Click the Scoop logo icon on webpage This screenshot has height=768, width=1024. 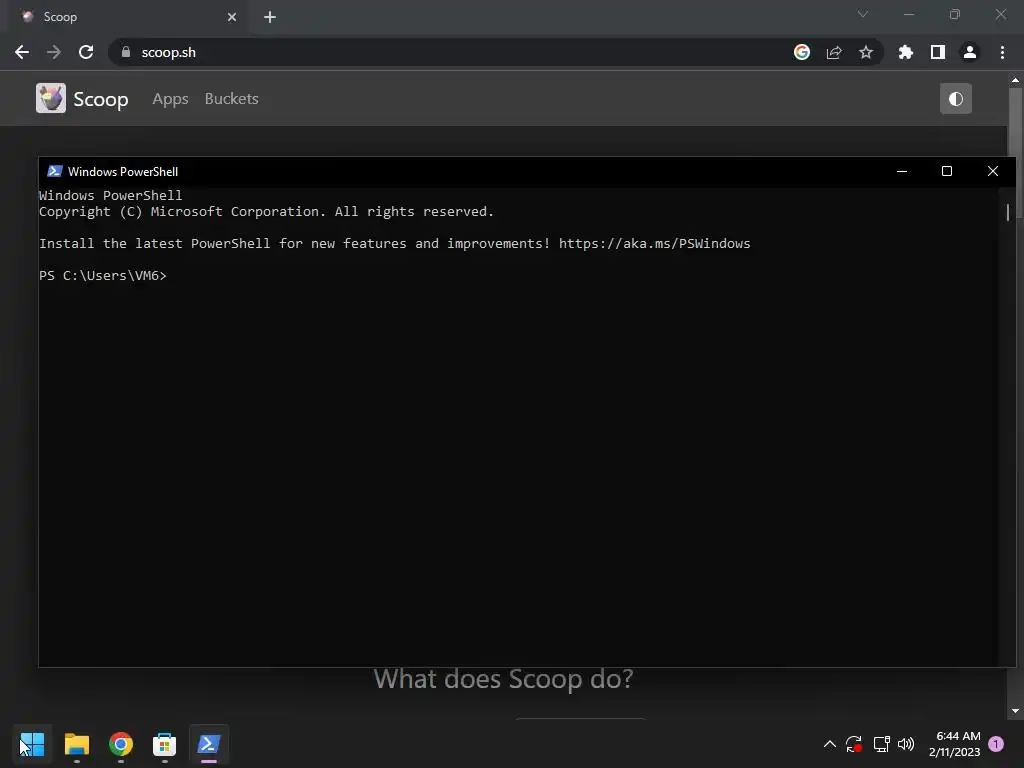[51, 99]
